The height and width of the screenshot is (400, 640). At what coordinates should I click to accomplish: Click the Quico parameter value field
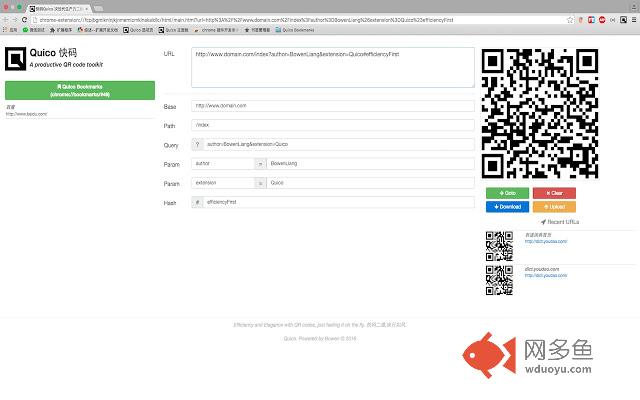pos(370,183)
